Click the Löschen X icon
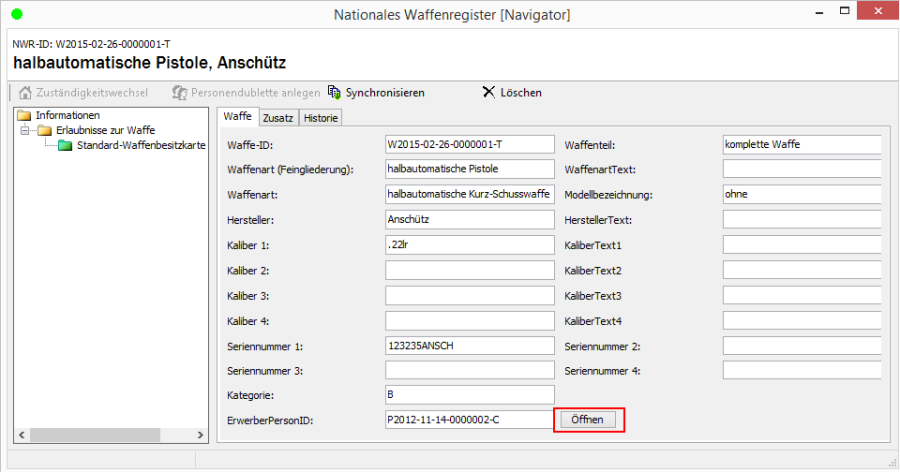 click(488, 92)
